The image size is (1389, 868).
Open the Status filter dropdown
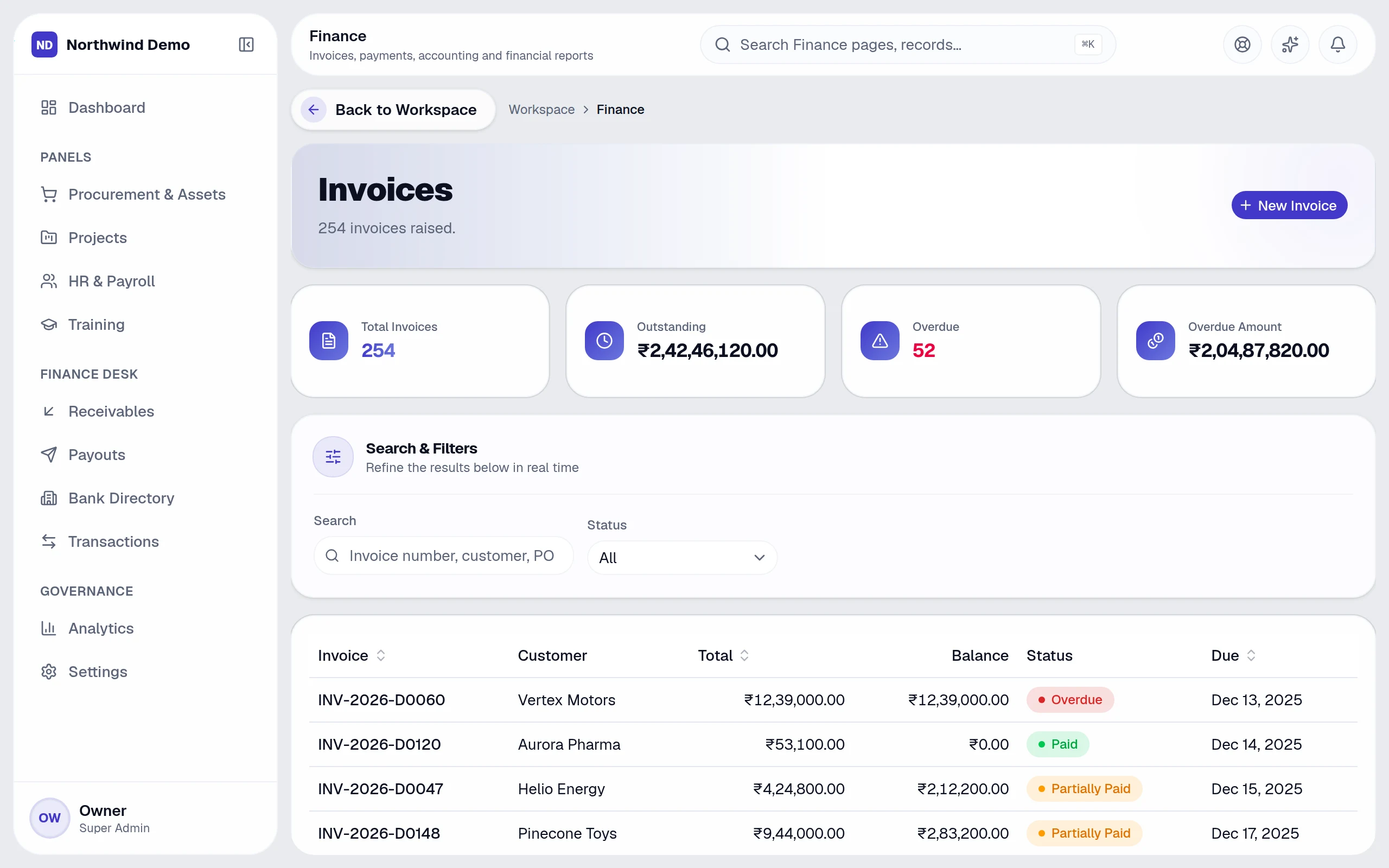[x=682, y=558]
